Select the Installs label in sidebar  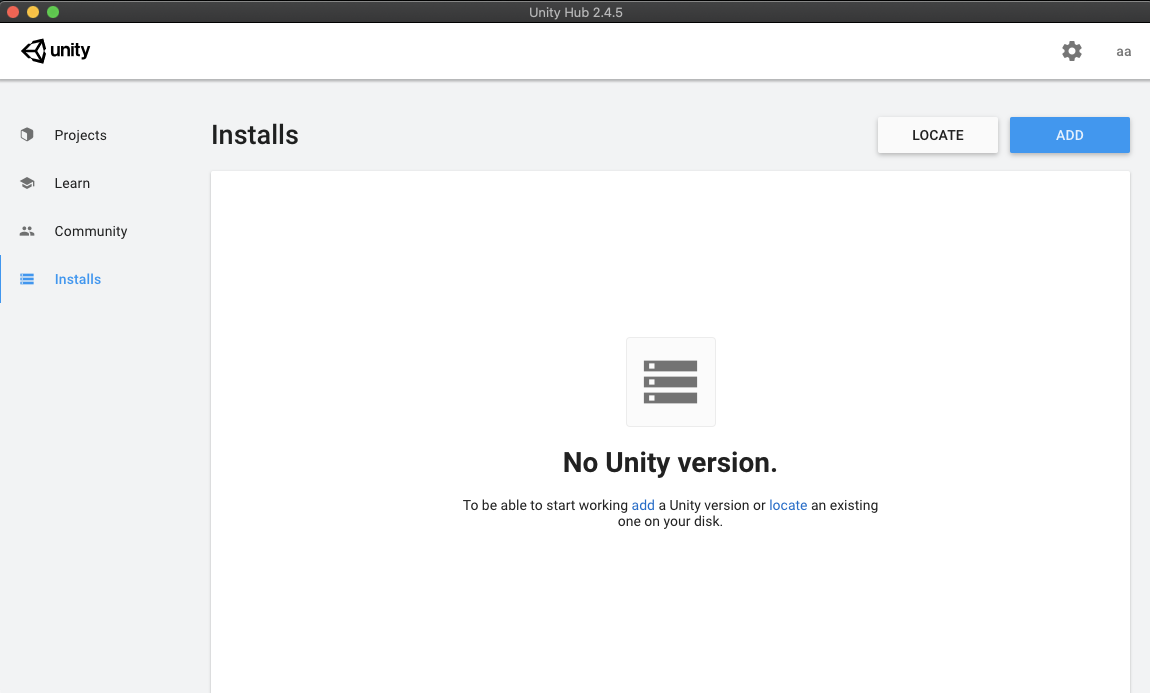click(78, 279)
